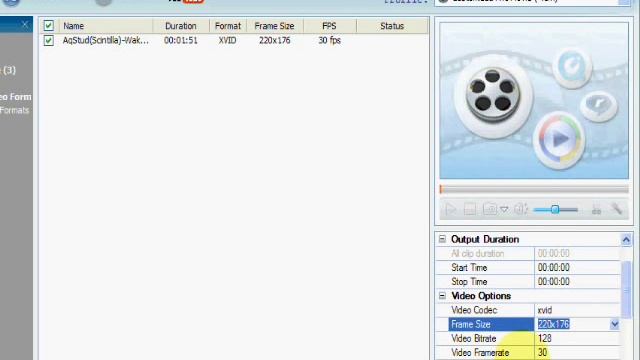This screenshot has height=360, width=640.
Task: Click the Status column header
Action: [x=392, y=26]
